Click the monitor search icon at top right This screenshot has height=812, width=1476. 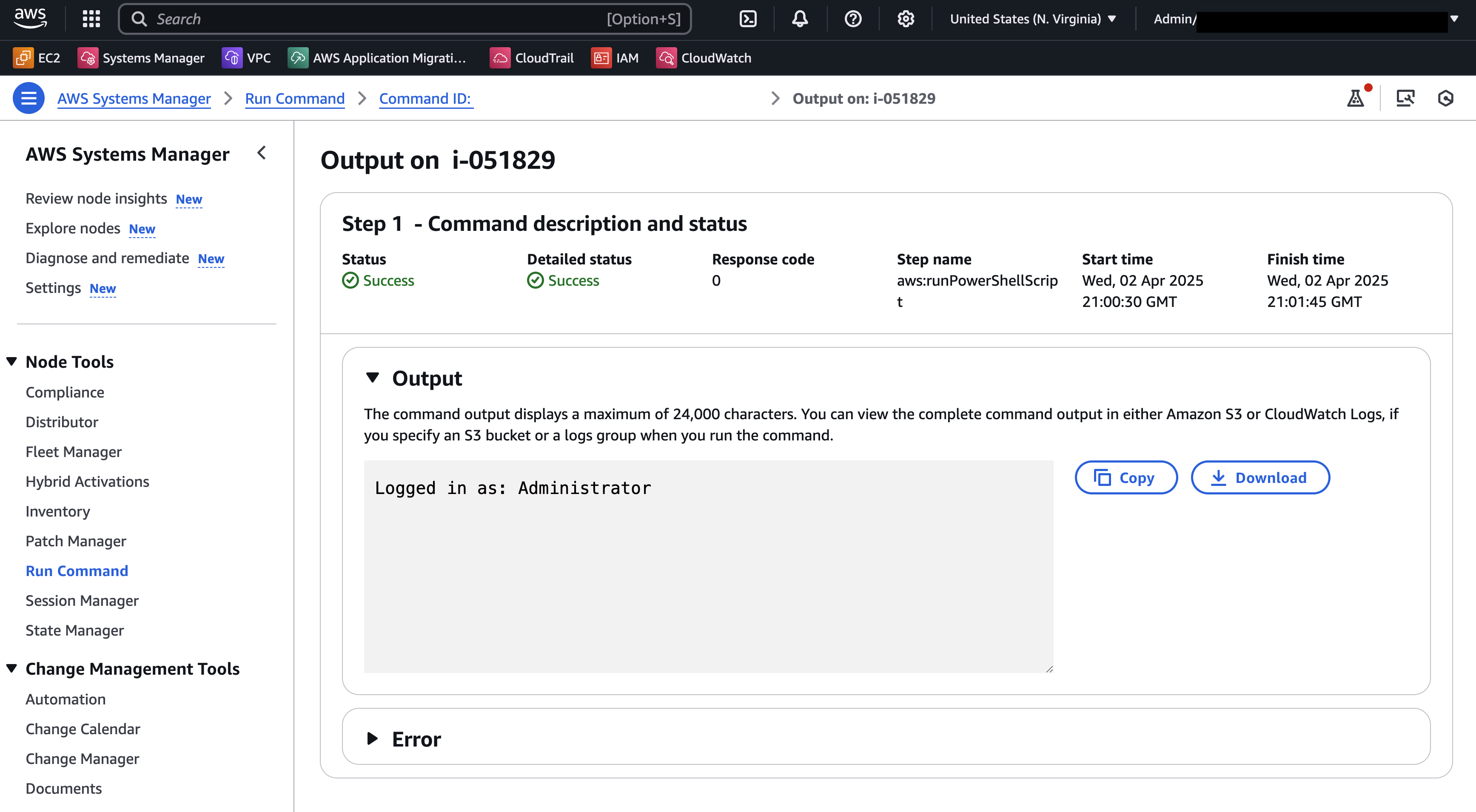coord(1405,98)
